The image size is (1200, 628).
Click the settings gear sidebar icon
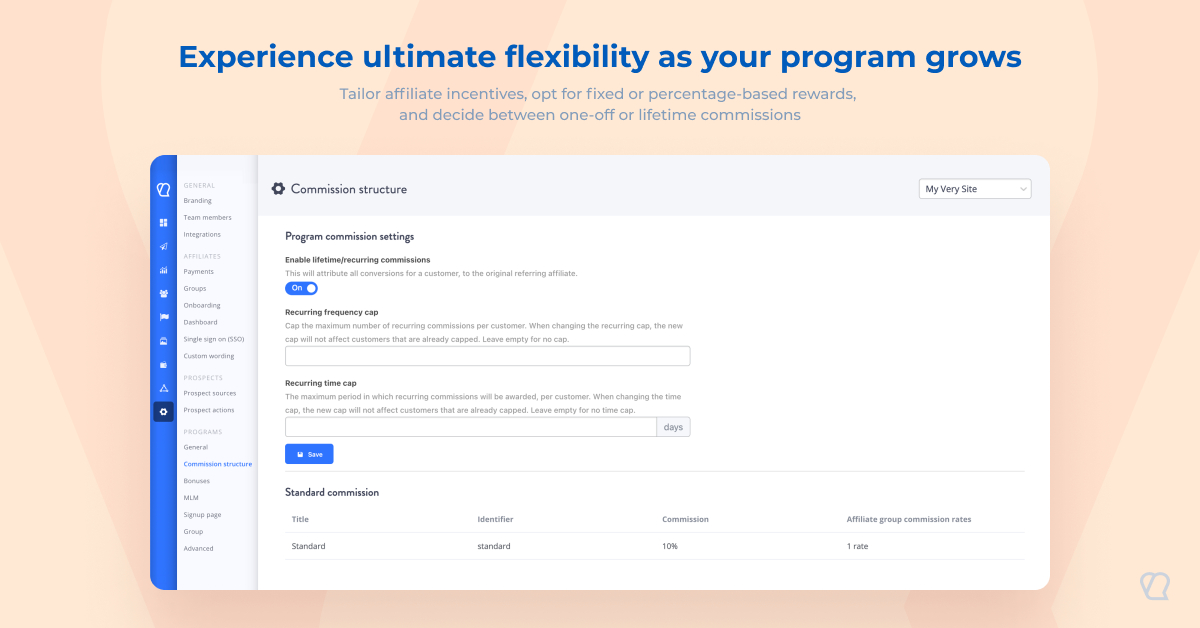pos(163,411)
